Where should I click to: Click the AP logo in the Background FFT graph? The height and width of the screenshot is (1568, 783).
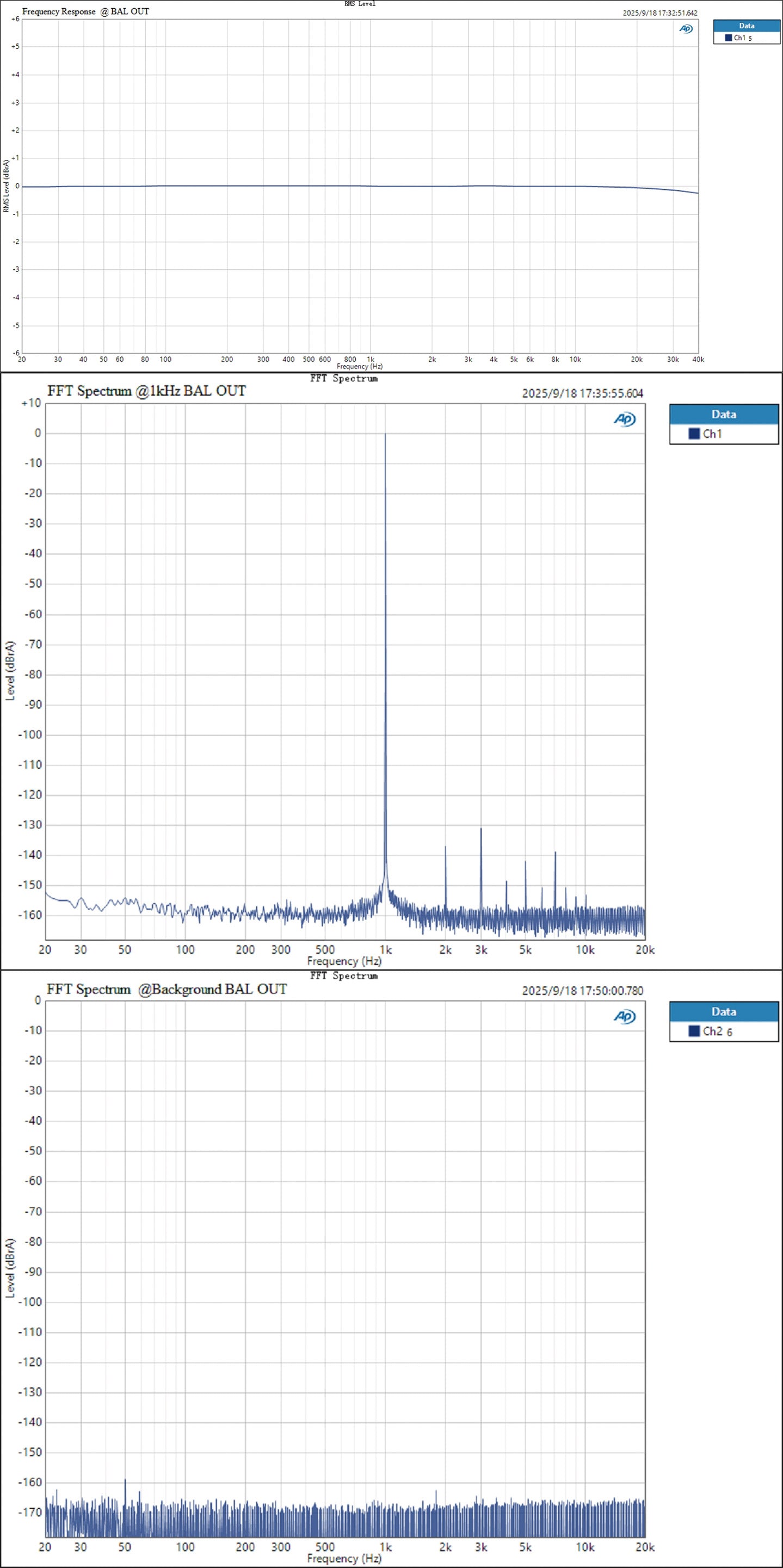[624, 1016]
